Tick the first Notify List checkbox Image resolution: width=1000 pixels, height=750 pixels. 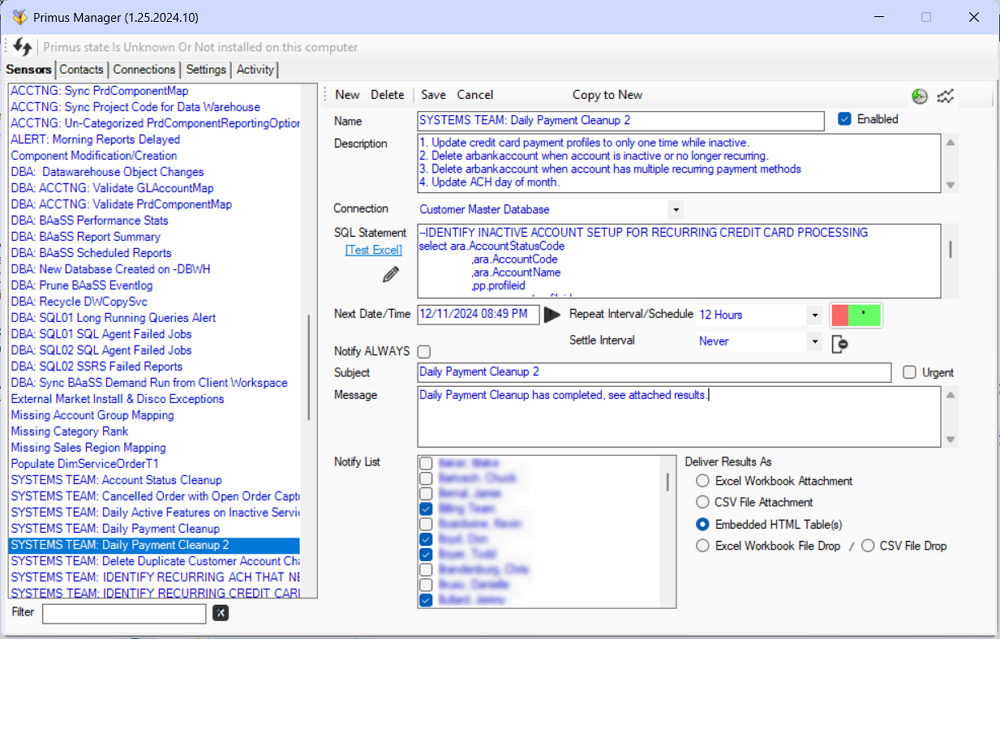(426, 463)
